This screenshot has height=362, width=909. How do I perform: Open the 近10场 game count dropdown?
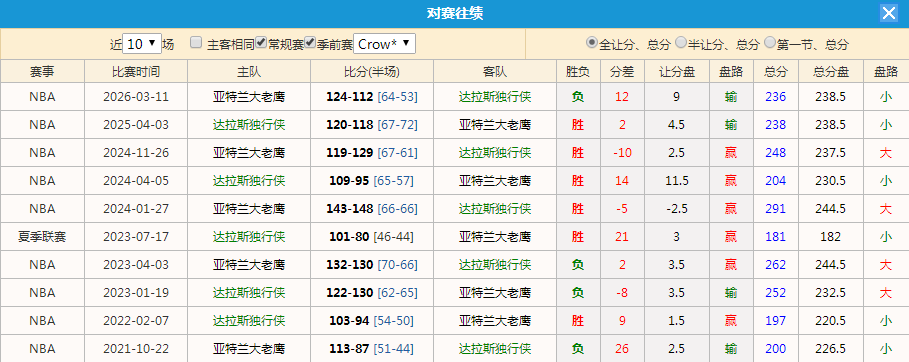tap(142, 44)
